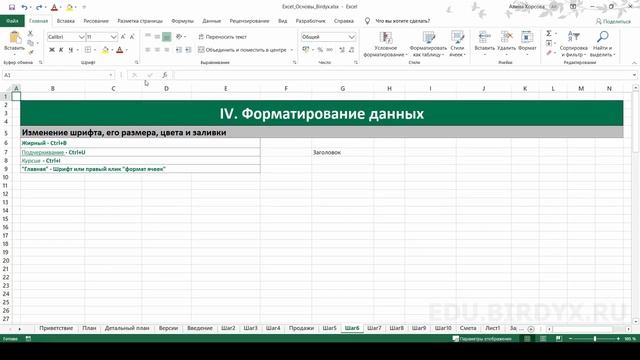Open the number format dropdown (Общий)
Image resolution: width=640 pixels, height=360 pixels.
coord(352,37)
